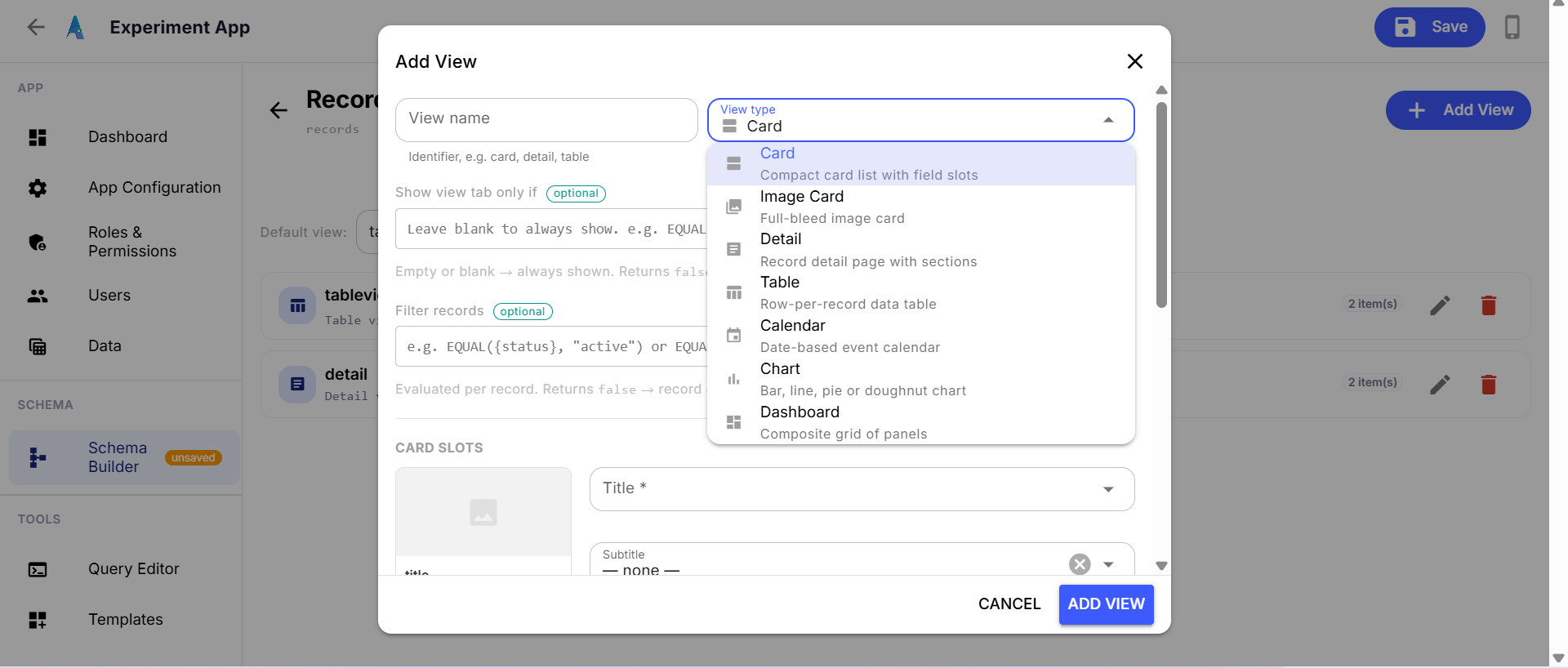Click the Cancel button
The height and width of the screenshot is (668, 1568).
(1009, 604)
